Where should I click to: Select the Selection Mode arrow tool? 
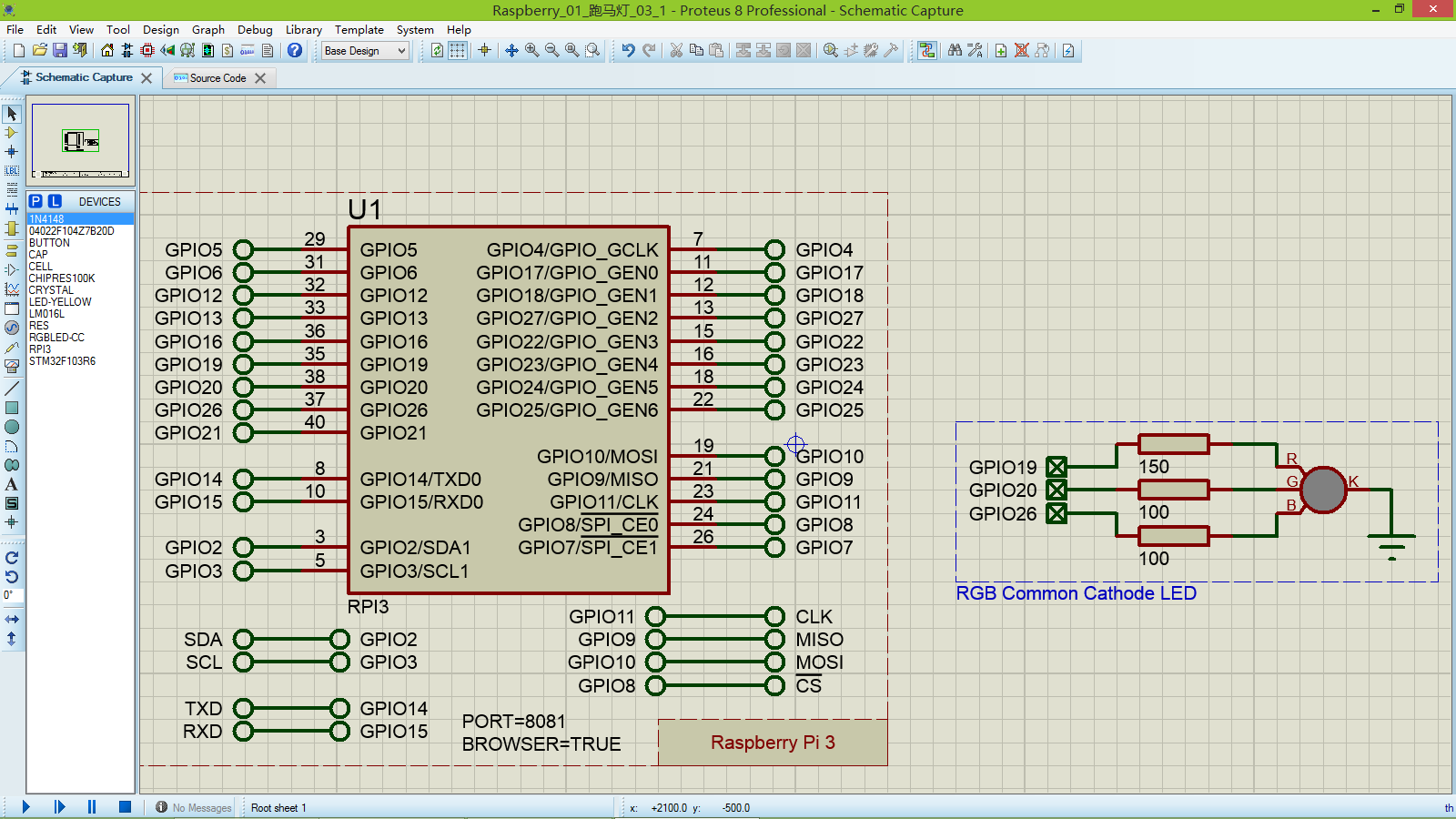coord(12,114)
